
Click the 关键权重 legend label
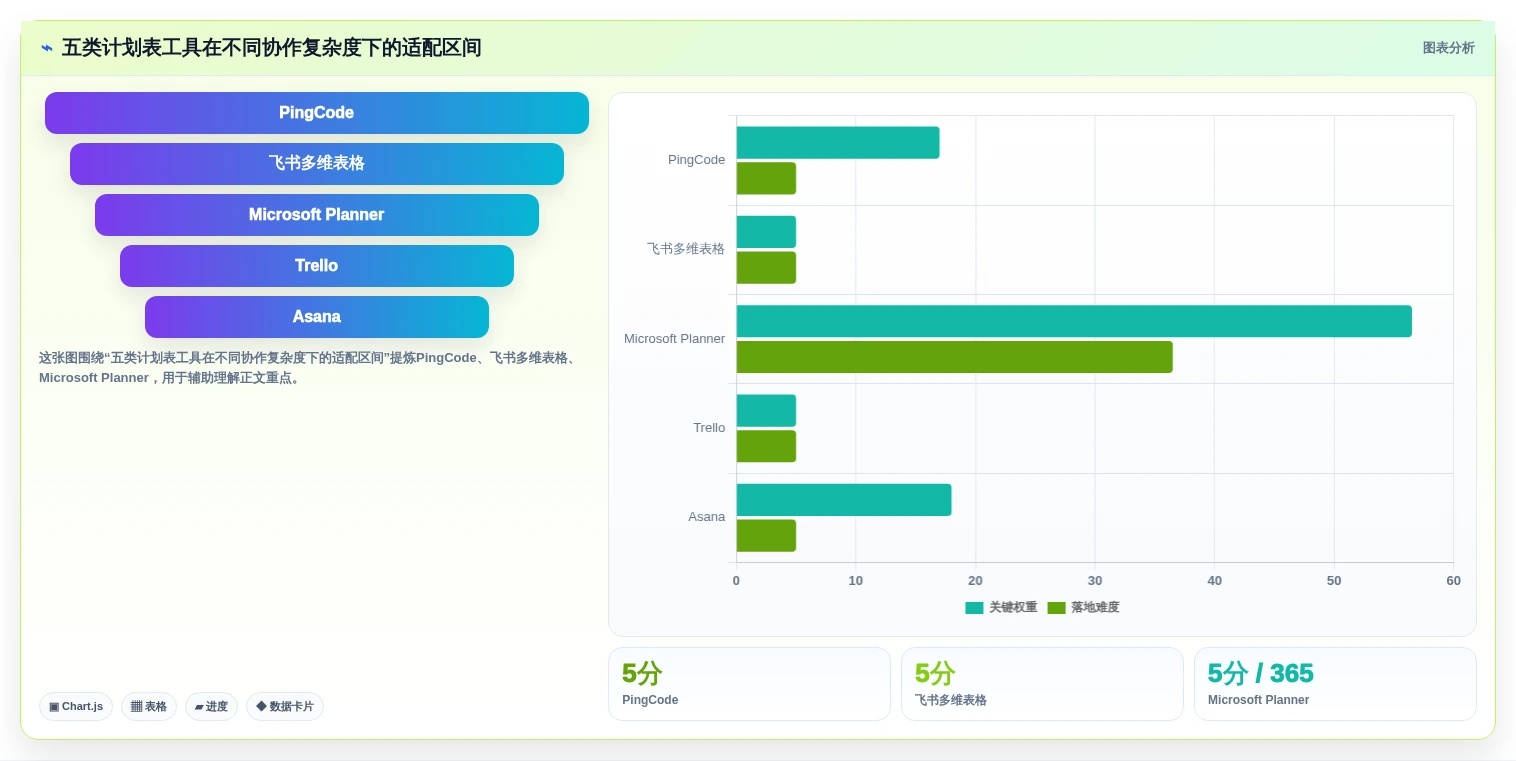tap(1013, 608)
